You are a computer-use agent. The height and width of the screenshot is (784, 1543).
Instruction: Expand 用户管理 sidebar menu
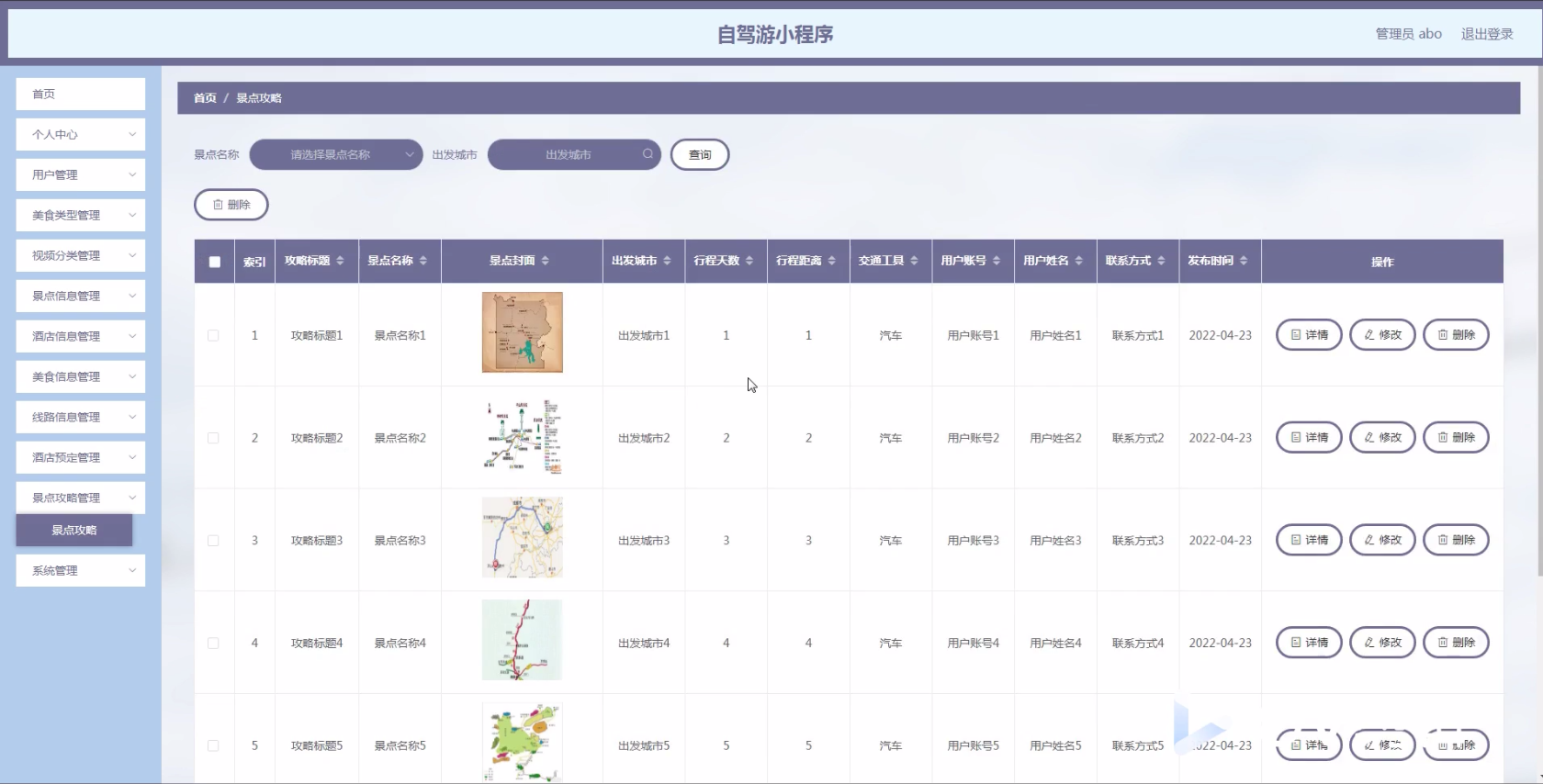(81, 174)
